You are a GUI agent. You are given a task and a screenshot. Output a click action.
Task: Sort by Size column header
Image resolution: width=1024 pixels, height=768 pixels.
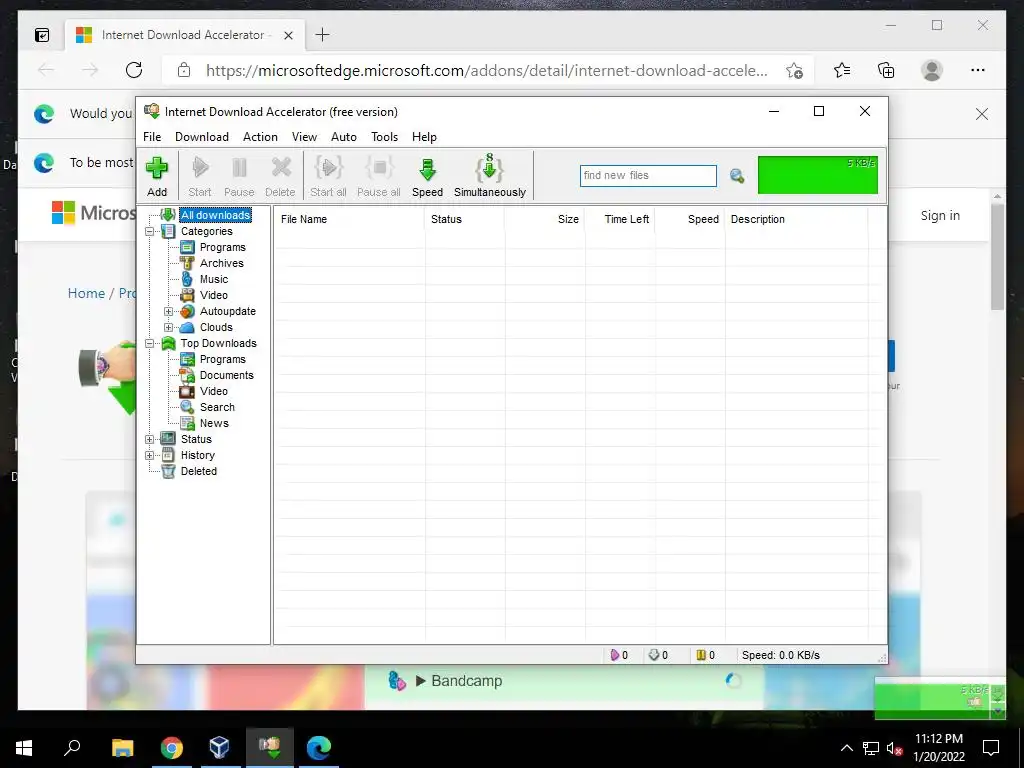pyautogui.click(x=545, y=219)
